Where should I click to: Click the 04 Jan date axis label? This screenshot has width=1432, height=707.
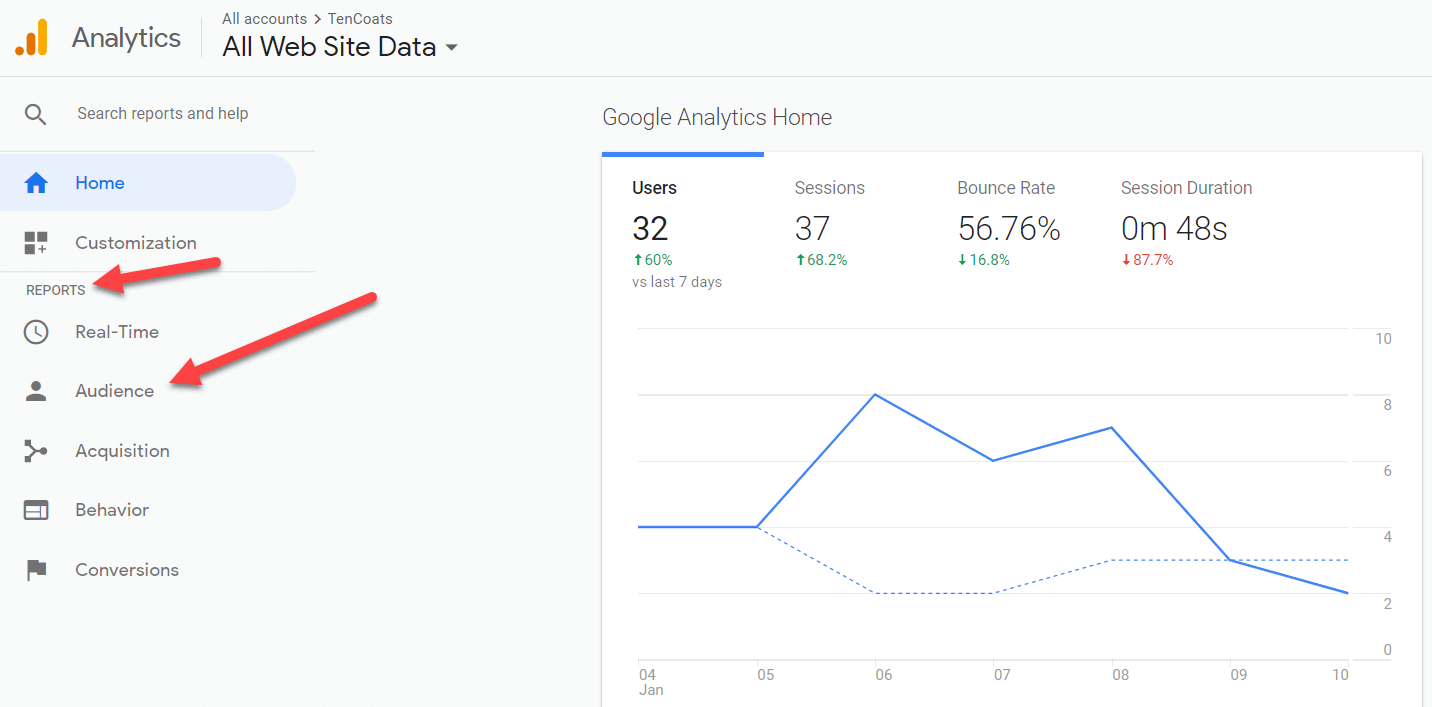(650, 682)
